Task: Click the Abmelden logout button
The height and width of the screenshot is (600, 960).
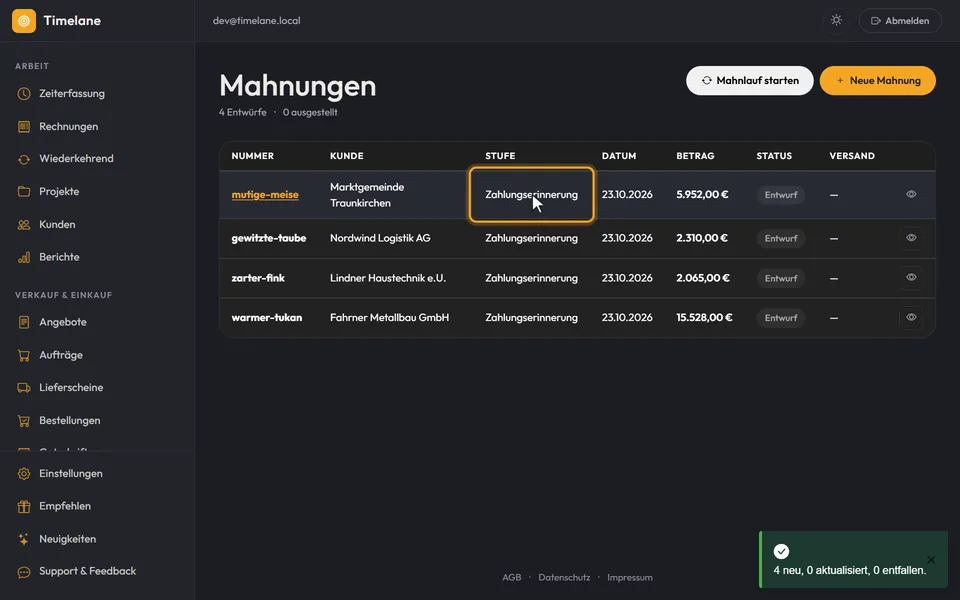Action: (900, 21)
